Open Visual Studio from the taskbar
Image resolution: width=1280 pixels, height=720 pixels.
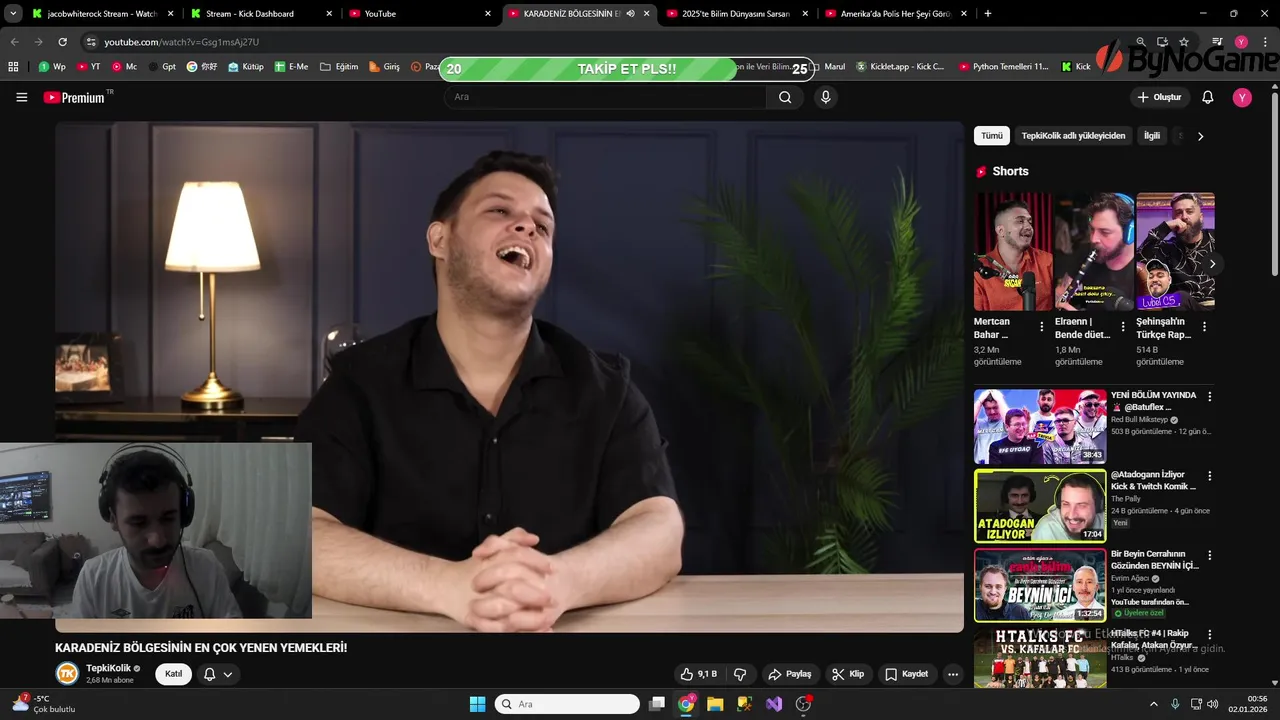coord(774,704)
